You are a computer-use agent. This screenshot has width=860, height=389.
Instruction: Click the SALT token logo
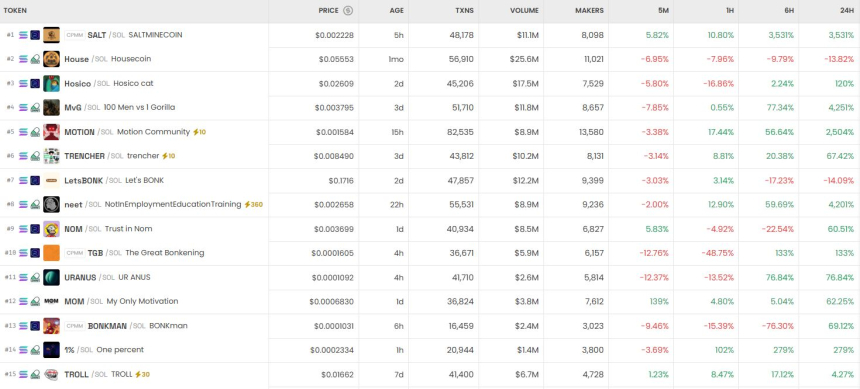coord(52,35)
